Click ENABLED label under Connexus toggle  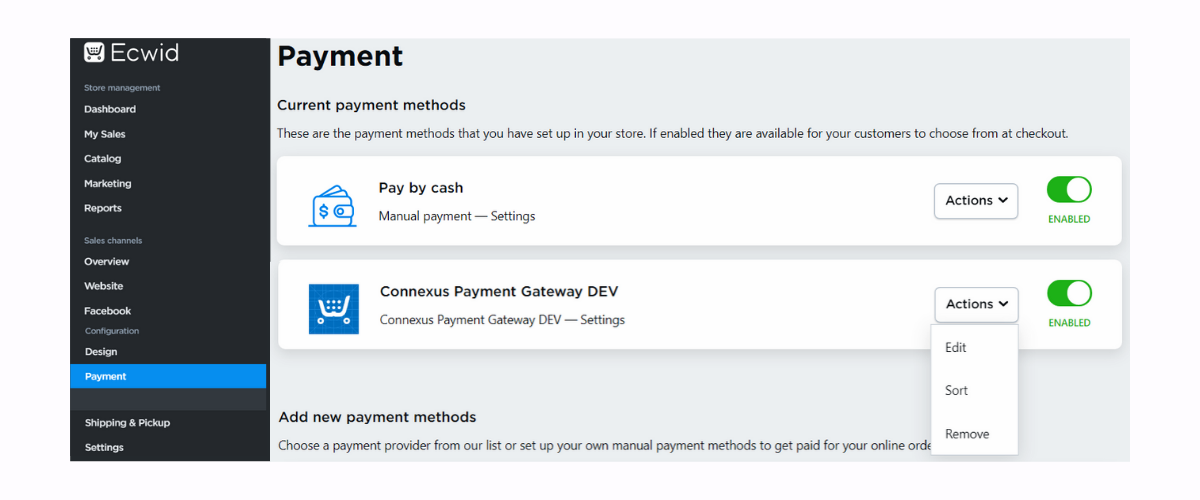[x=1069, y=323]
